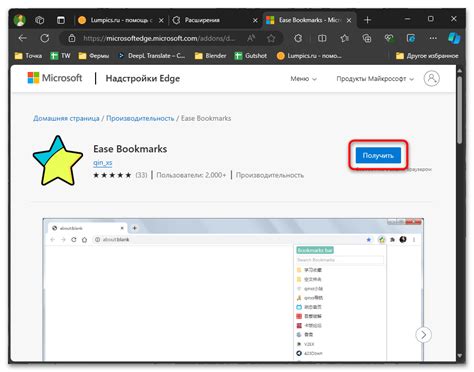
Task: Refresh the current page
Action: pyautogui.click(x=45, y=38)
